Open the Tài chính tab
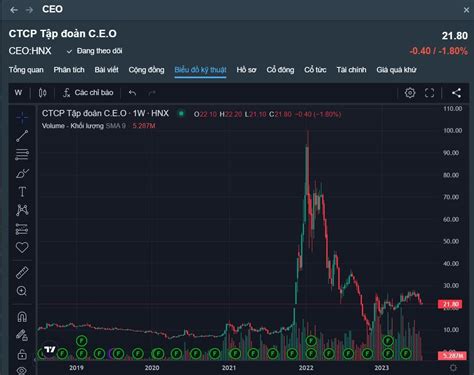 pyautogui.click(x=351, y=70)
